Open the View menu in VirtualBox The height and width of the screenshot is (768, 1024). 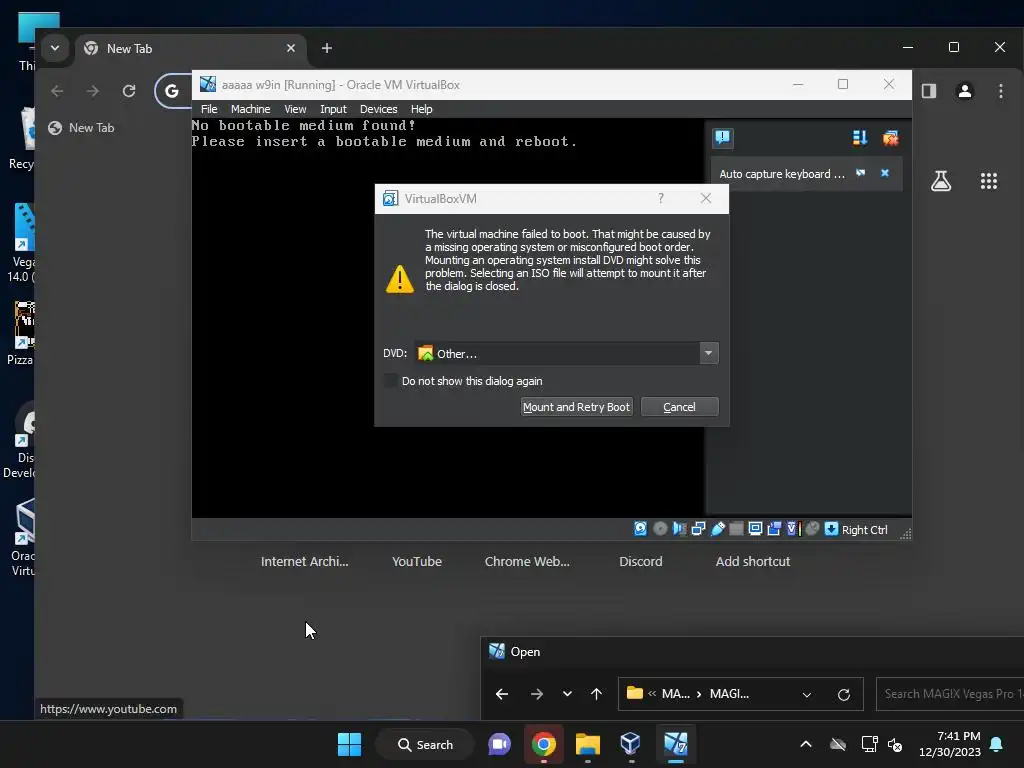point(295,109)
